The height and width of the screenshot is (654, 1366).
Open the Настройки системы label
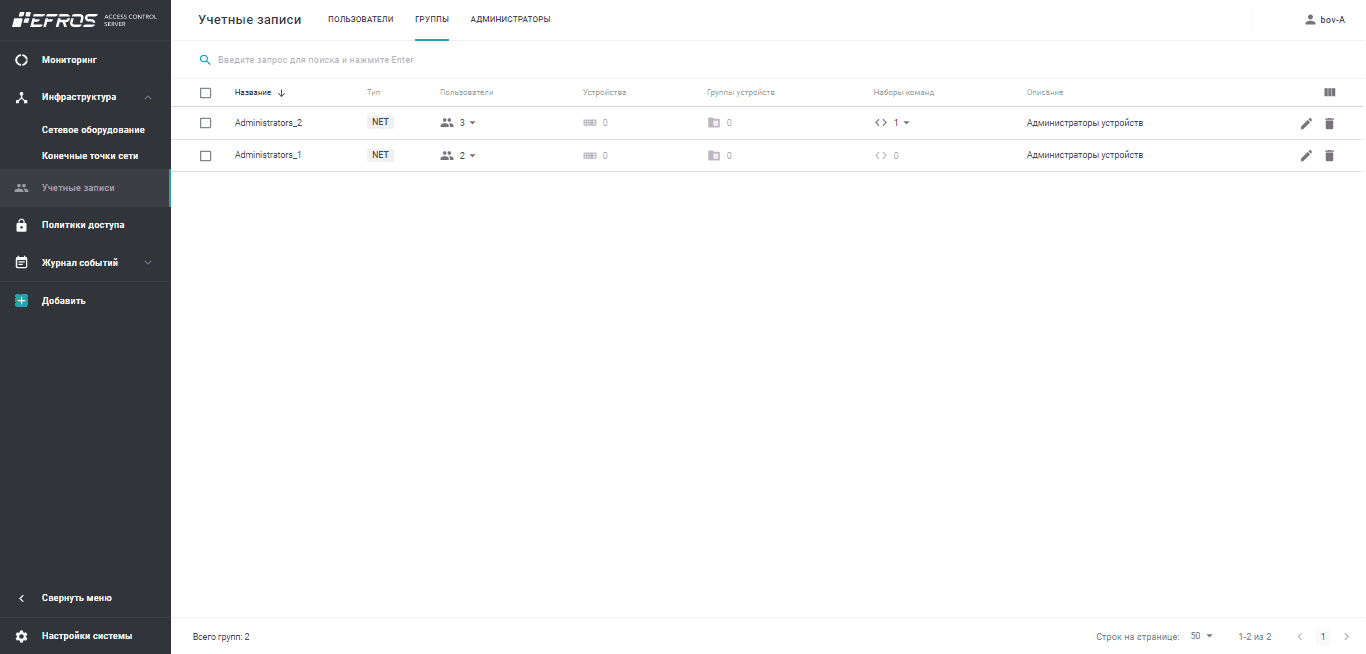click(87, 636)
